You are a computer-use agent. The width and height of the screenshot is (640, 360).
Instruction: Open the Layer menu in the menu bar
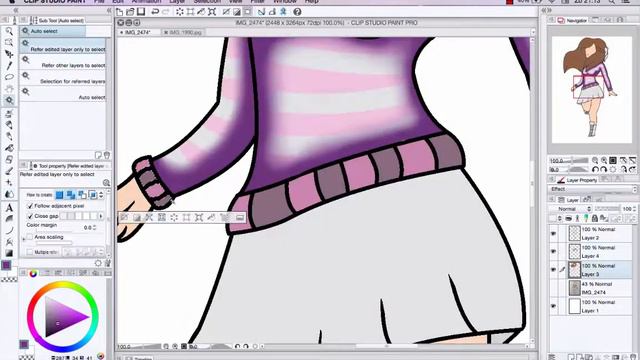coord(177,2)
